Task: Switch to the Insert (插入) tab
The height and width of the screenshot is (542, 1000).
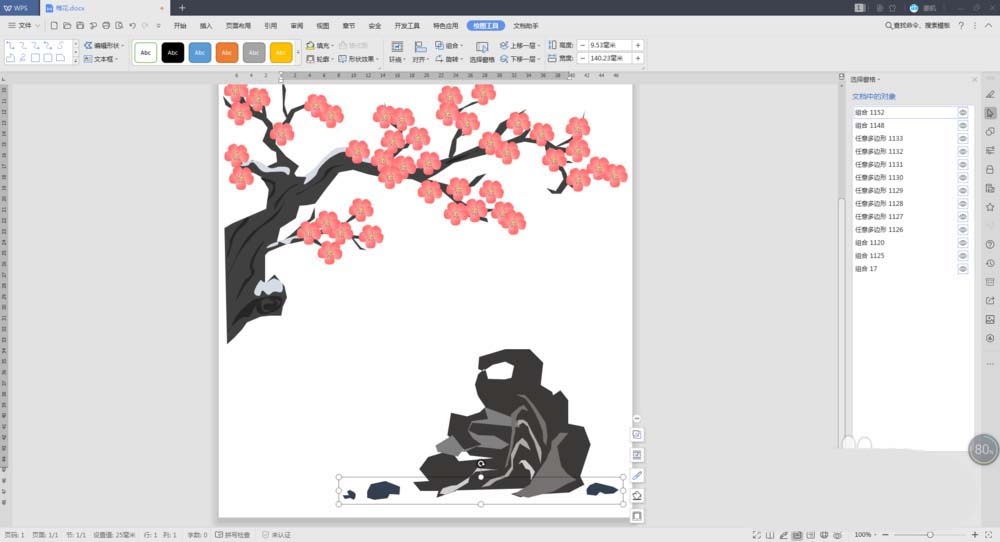Action: tap(206, 26)
